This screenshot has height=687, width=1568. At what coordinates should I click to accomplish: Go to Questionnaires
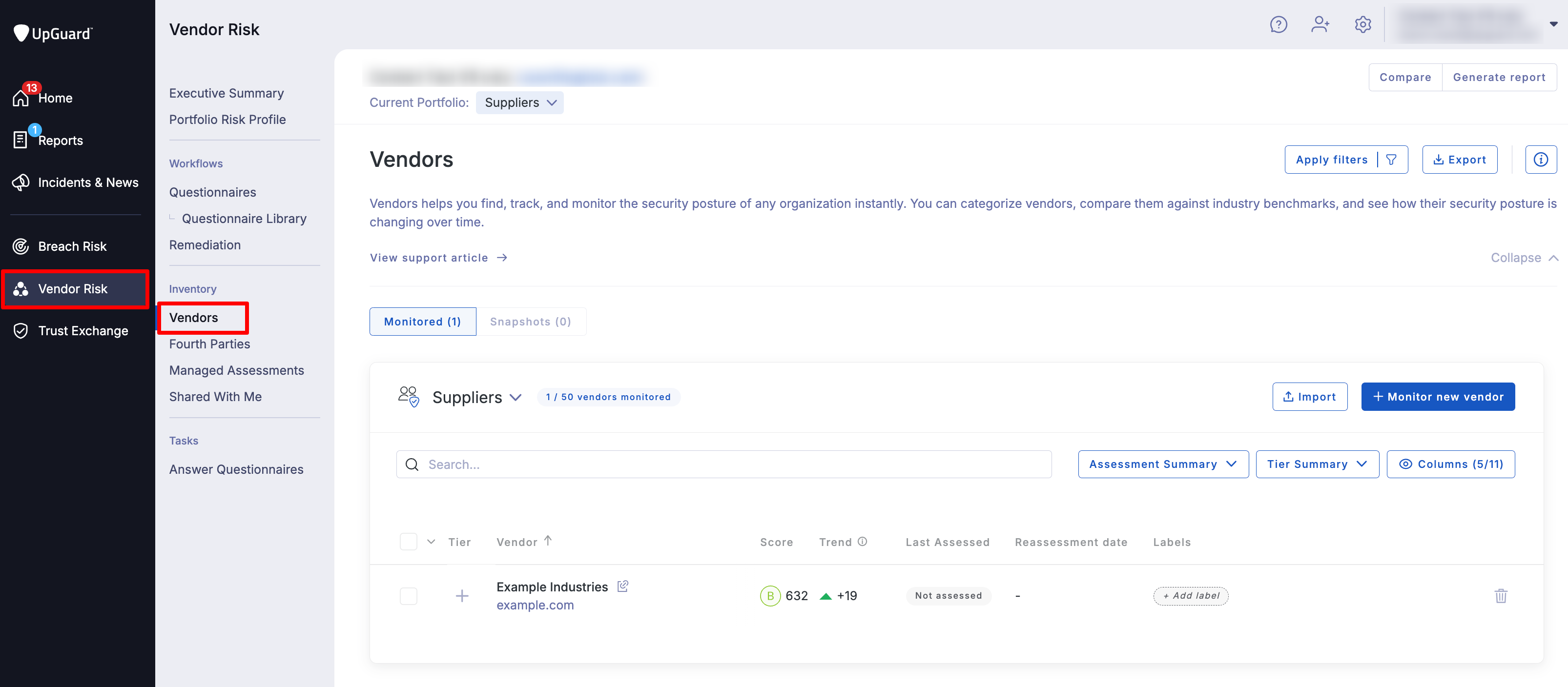tap(212, 192)
